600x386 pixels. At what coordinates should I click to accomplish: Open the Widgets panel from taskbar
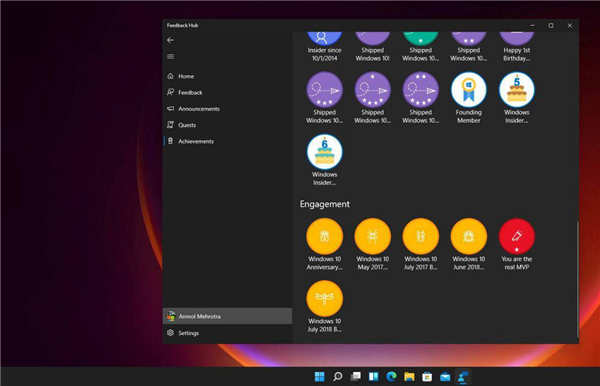[x=373, y=377]
